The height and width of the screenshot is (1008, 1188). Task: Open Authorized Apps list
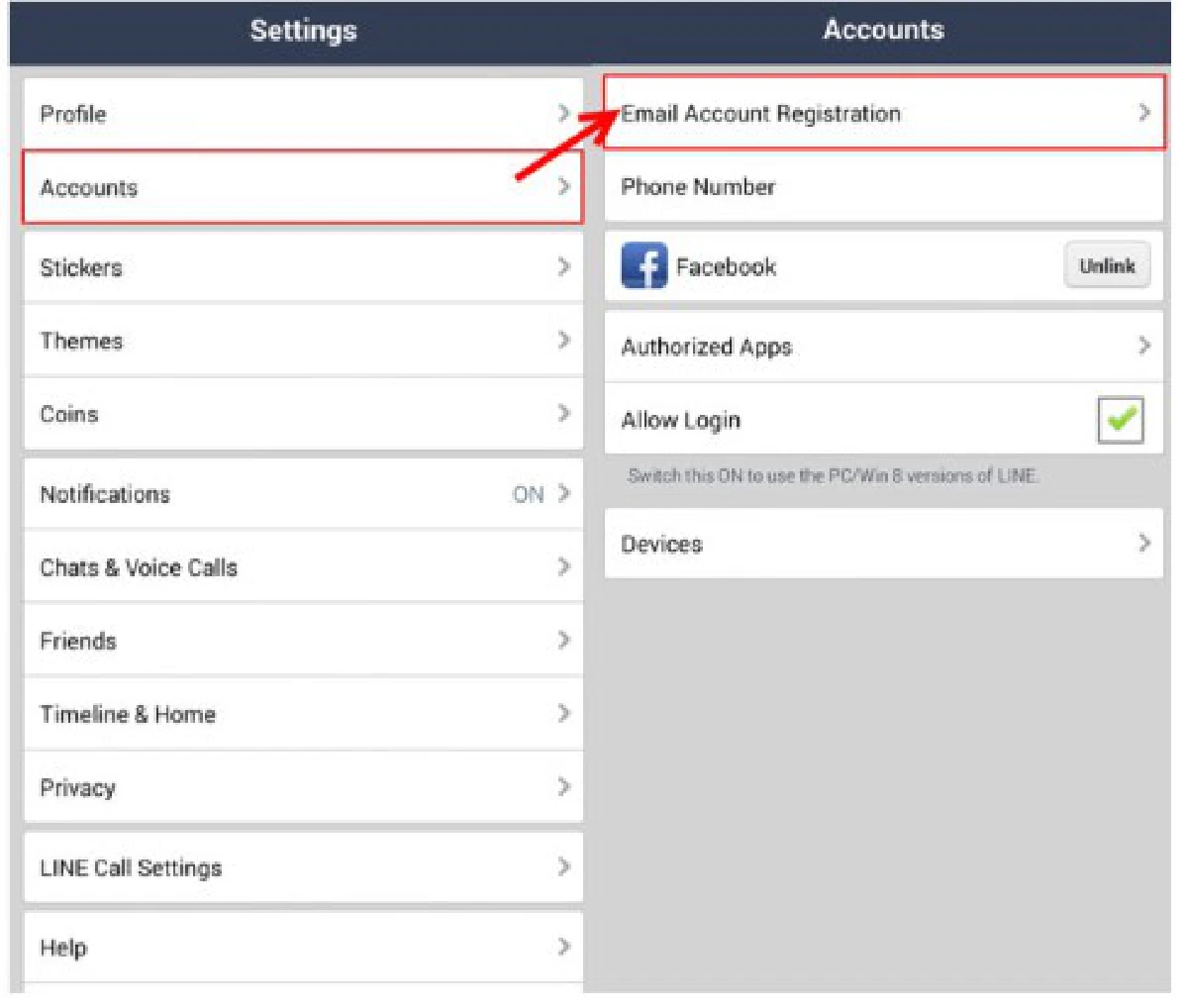point(881,347)
